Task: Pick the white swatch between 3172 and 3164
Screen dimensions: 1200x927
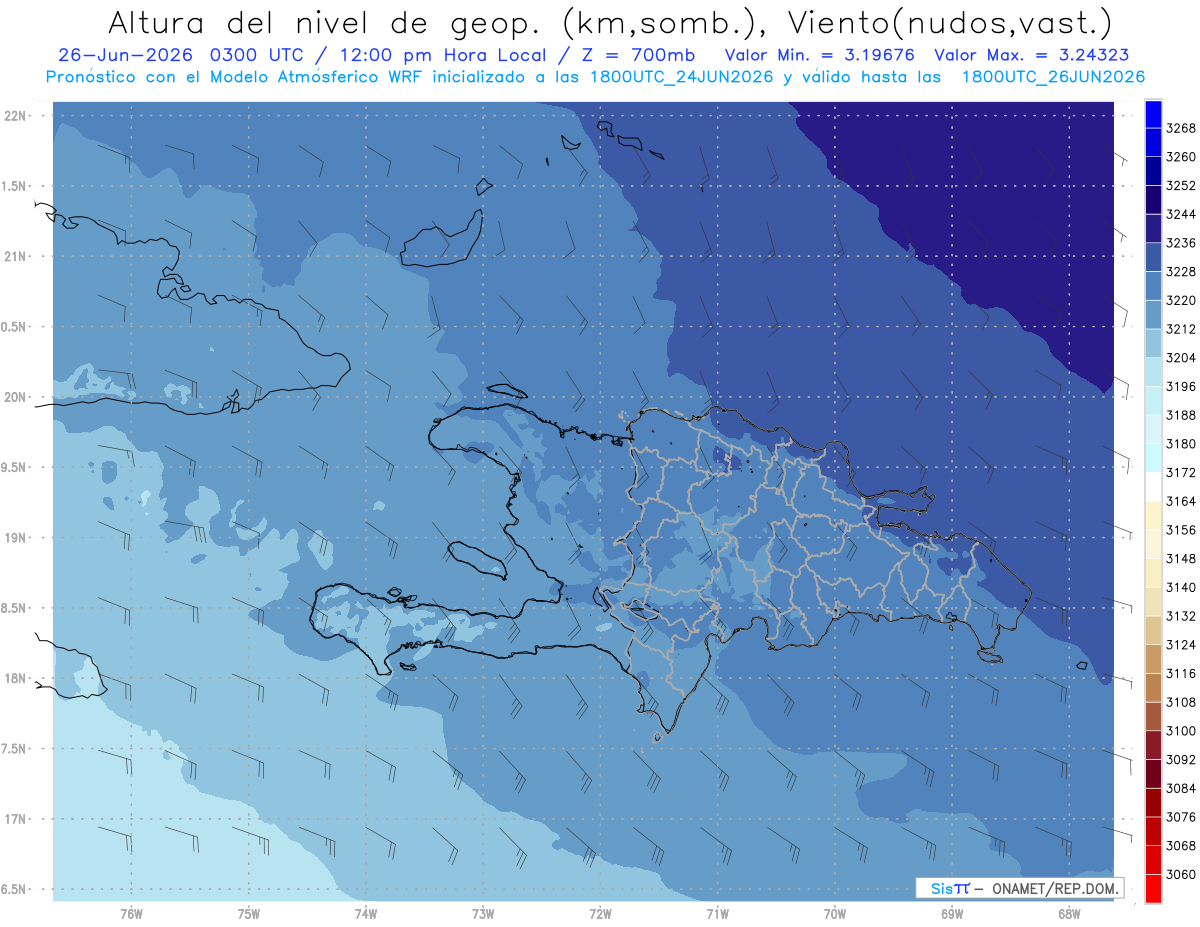Action: (1152, 487)
